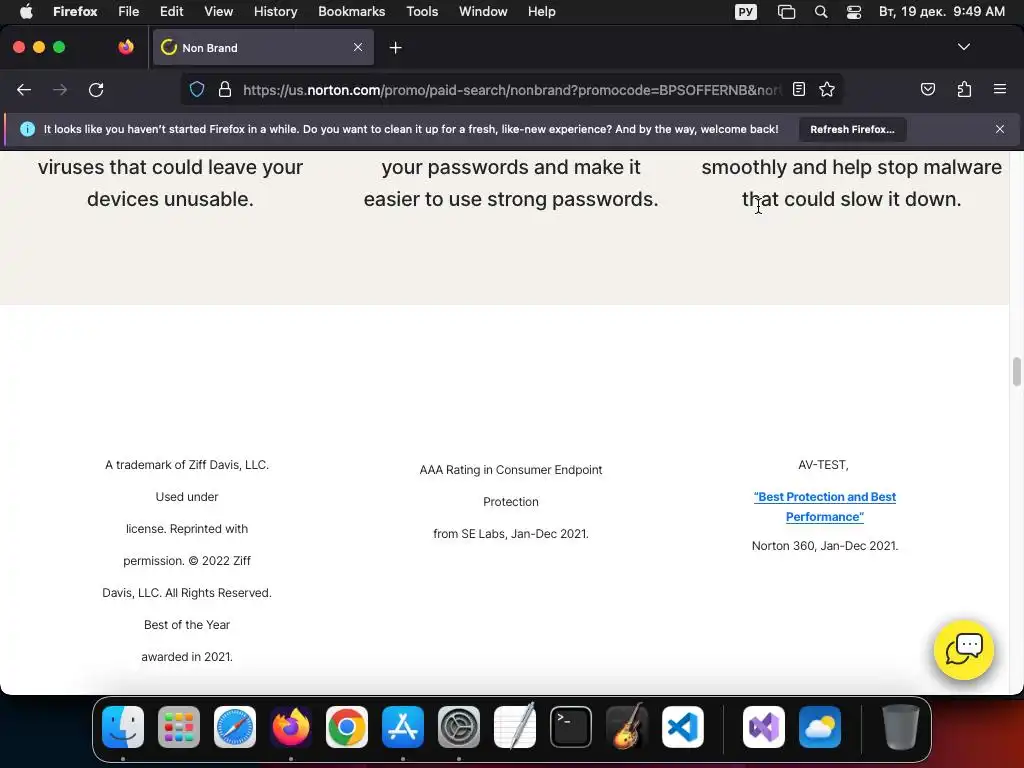Open the yellow chat support bubble

click(964, 650)
